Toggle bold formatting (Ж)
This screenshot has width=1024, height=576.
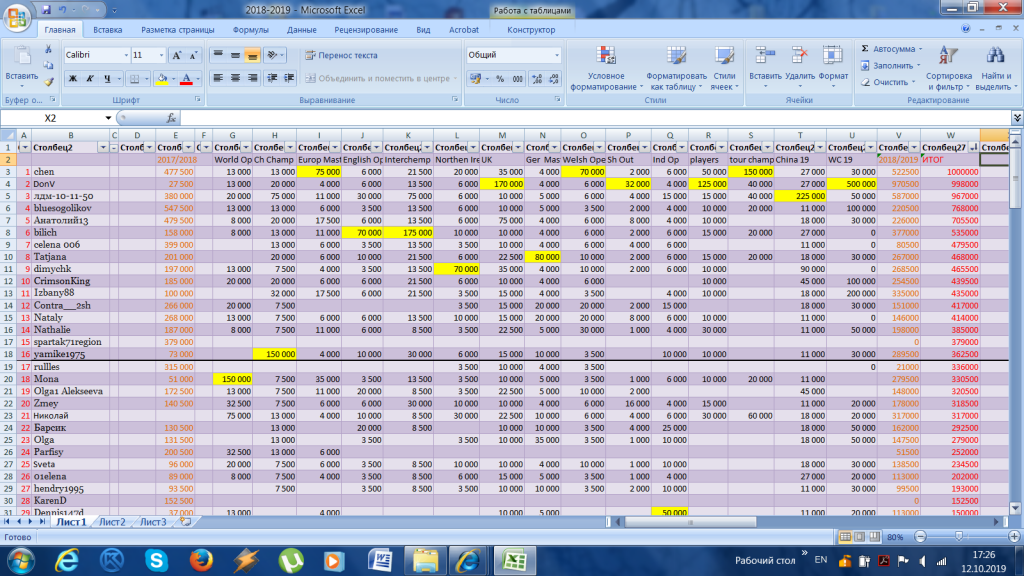[73, 78]
